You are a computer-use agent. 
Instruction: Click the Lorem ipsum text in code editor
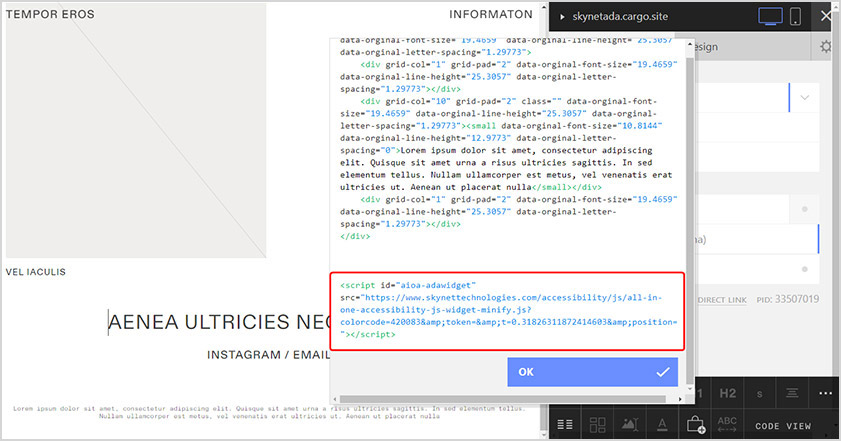pos(506,168)
